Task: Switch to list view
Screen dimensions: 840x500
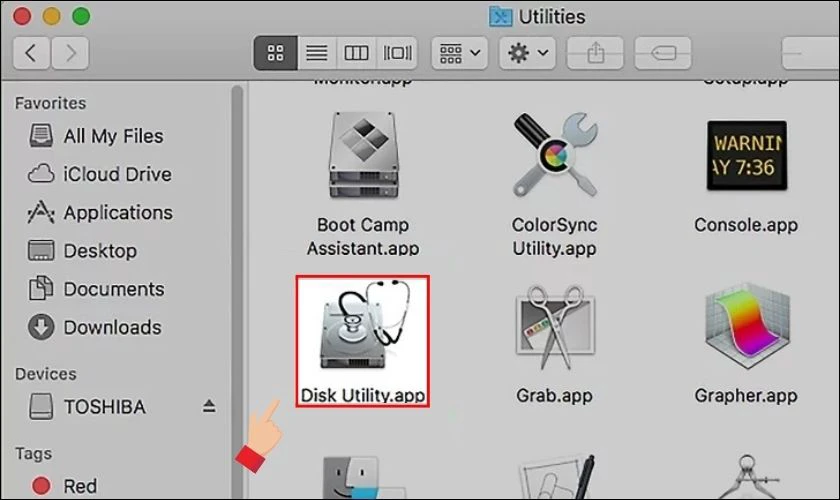Action: pos(317,53)
